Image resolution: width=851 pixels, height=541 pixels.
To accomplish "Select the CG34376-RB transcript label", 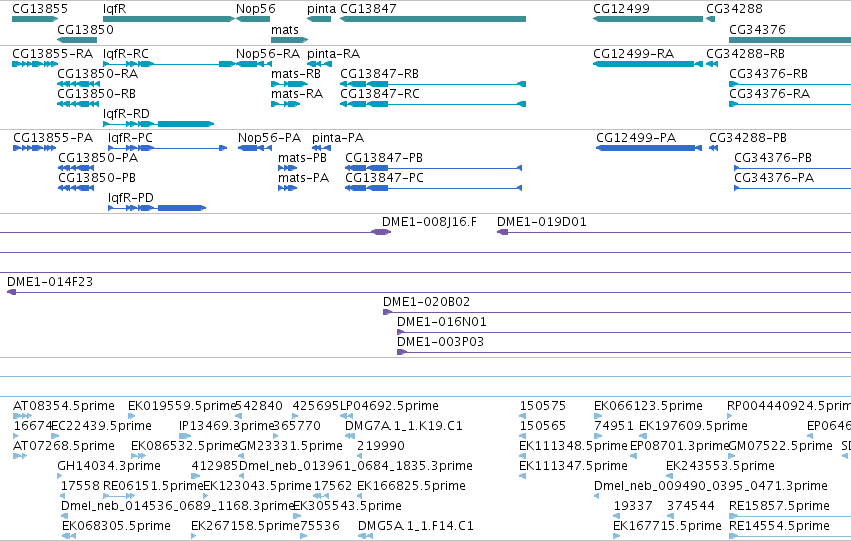I will point(768,74).
